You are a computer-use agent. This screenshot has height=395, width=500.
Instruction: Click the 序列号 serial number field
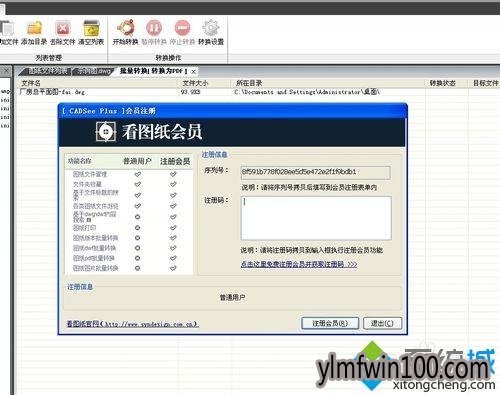[315, 172]
